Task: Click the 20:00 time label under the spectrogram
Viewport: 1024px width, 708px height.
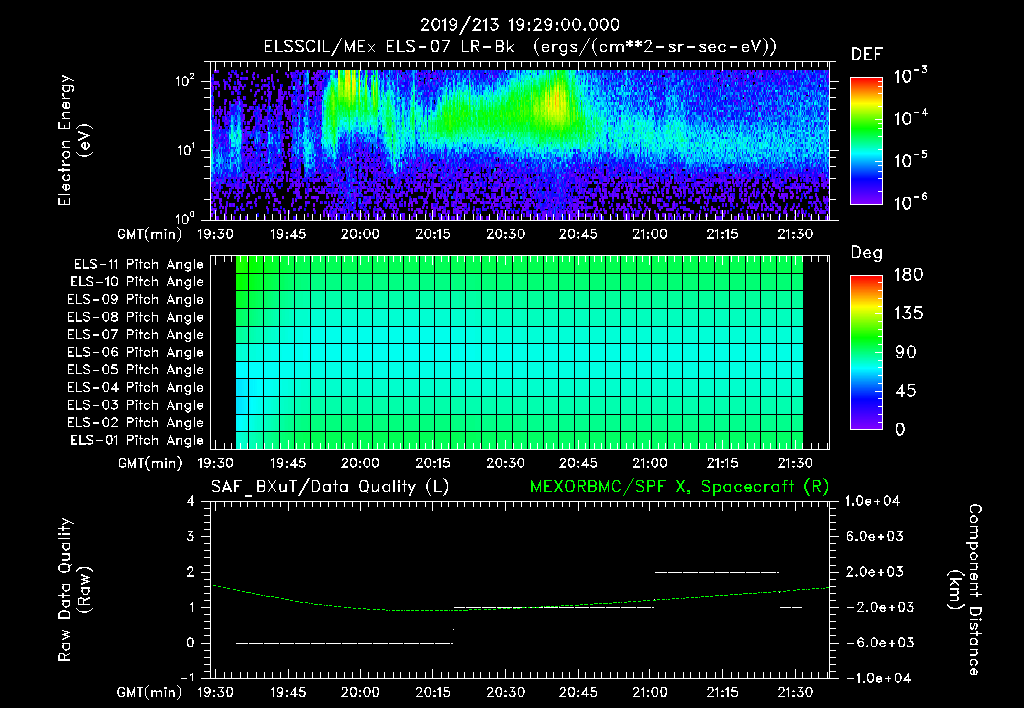Action: click(360, 234)
